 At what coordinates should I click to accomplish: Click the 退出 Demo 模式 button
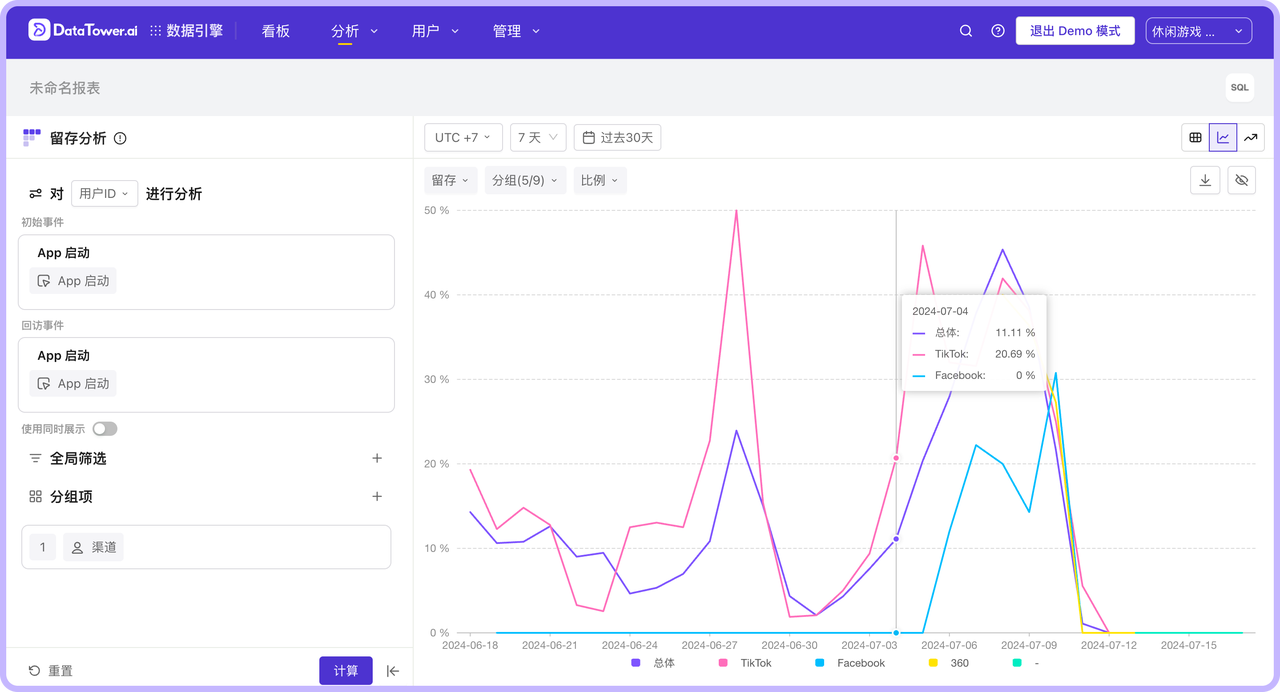pyautogui.click(x=1074, y=30)
